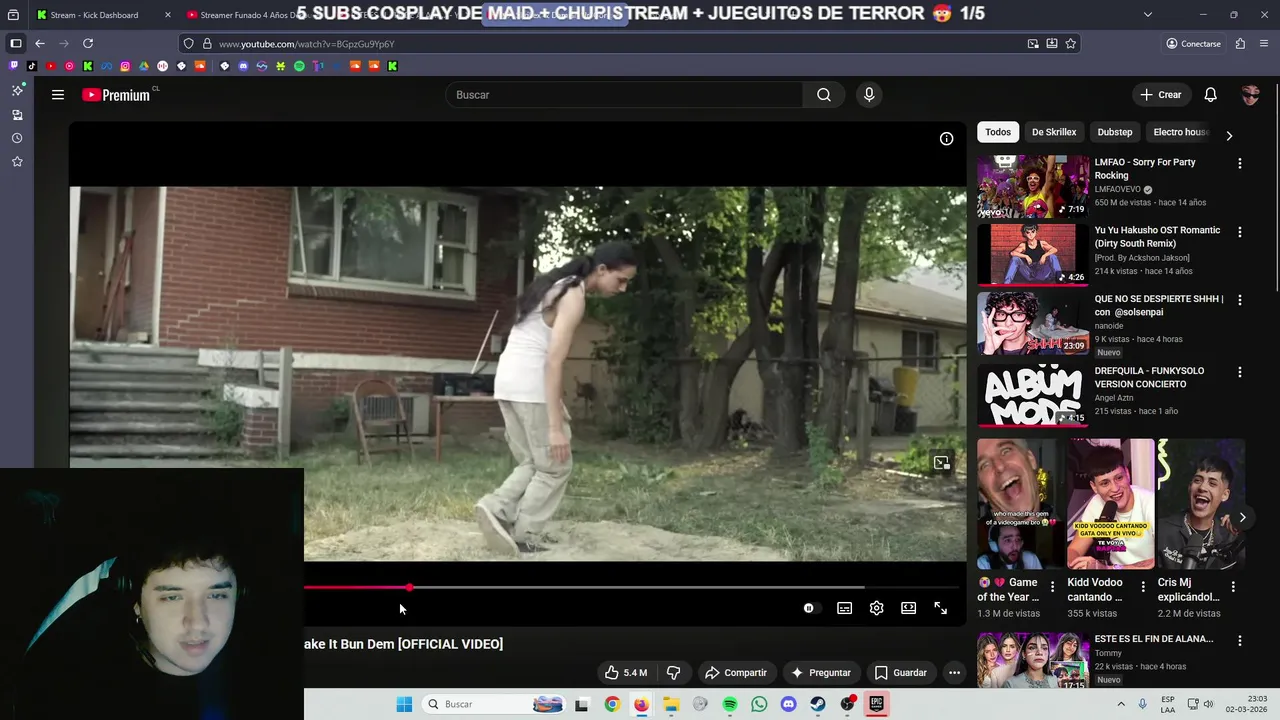Screen dimensions: 1280x720
Task: Open browser sidebar history clock icon
Action: point(17,138)
